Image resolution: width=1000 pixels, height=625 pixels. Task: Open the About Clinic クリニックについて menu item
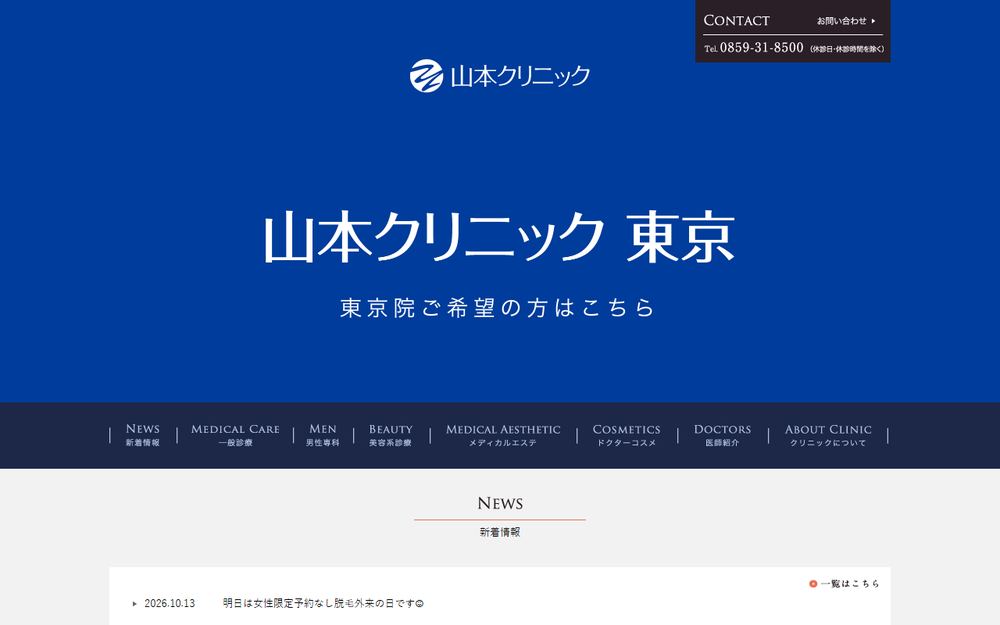(x=828, y=435)
